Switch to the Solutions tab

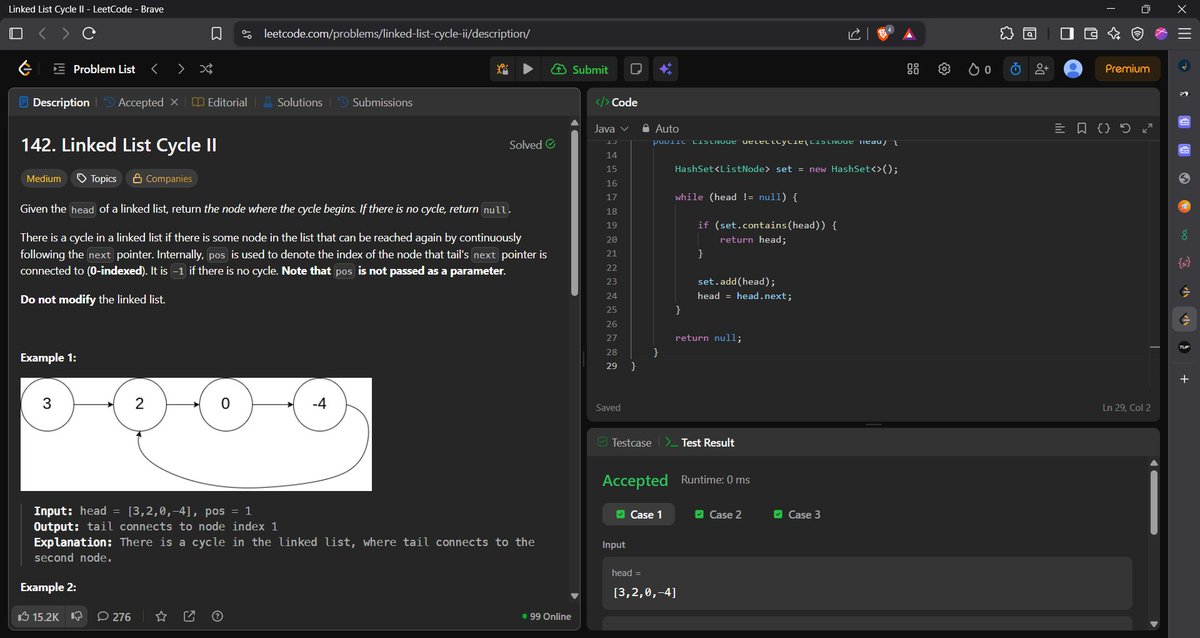292,102
